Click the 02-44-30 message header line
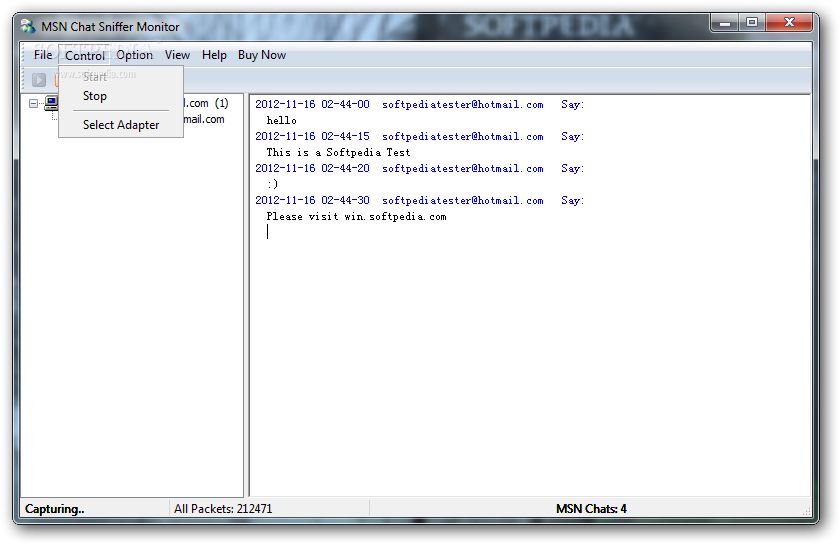Image resolution: width=840 pixels, height=545 pixels. [x=419, y=200]
